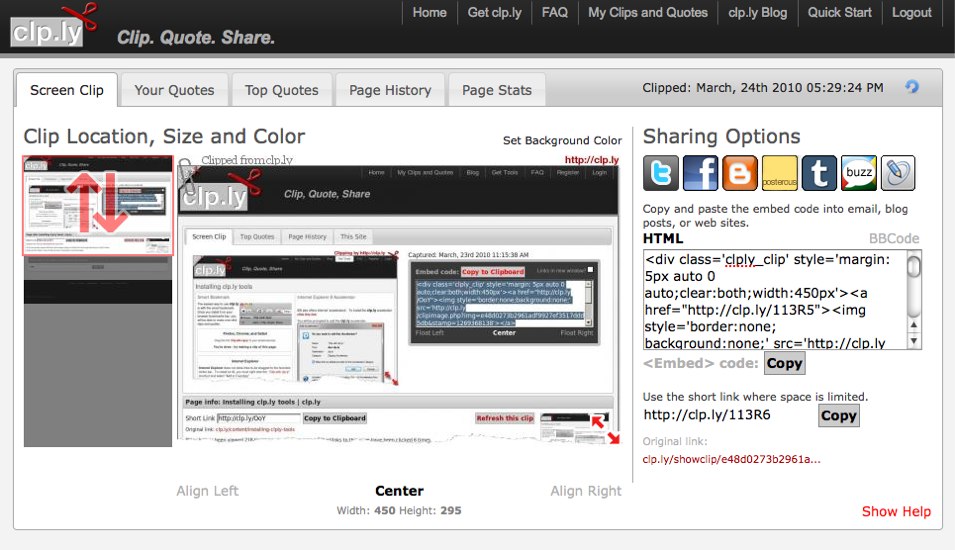Set alignment to Align Left
The width and height of the screenshot is (955, 550).
[x=207, y=491]
